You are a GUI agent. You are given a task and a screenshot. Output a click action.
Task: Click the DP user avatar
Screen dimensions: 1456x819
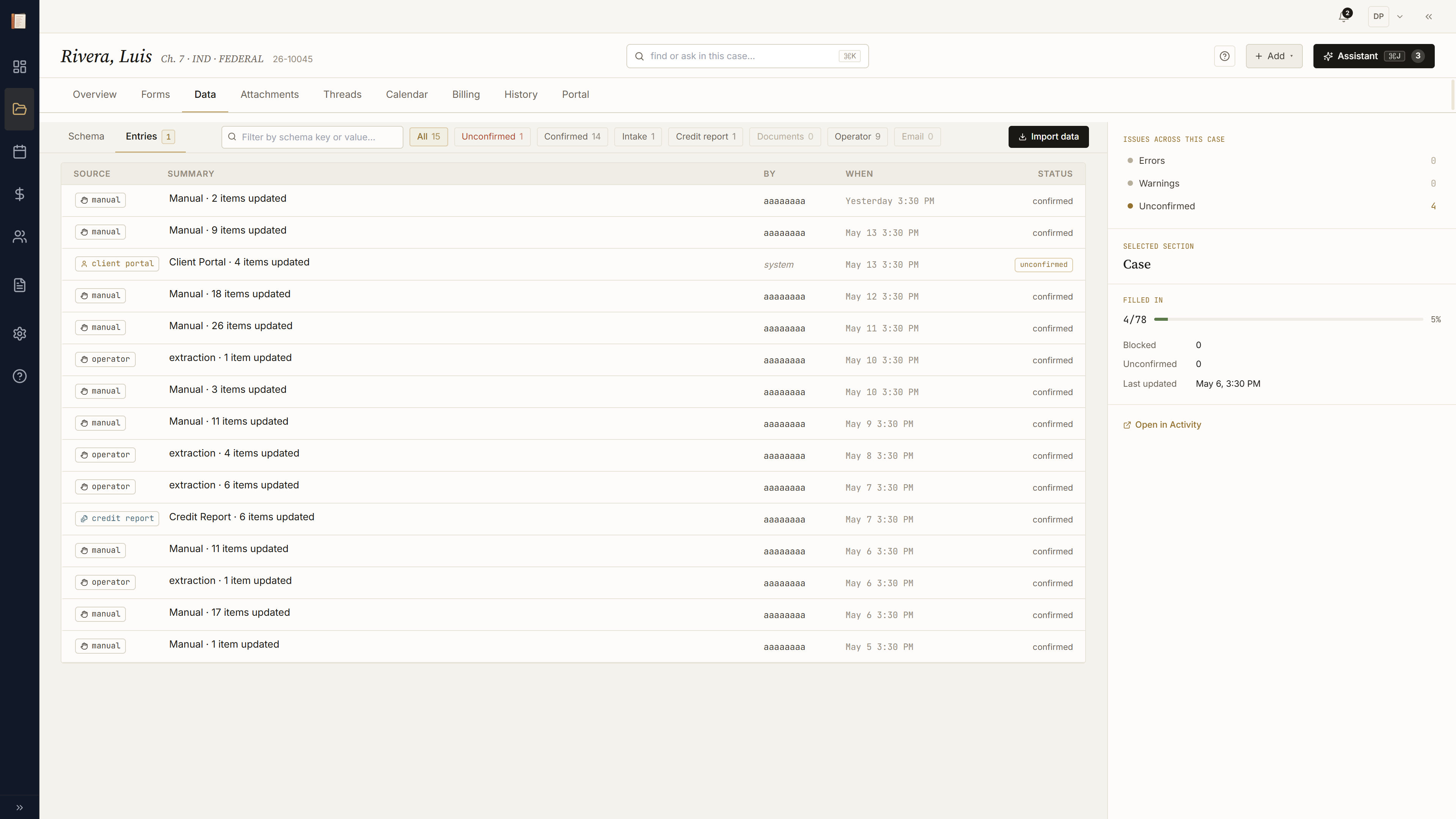click(1378, 16)
